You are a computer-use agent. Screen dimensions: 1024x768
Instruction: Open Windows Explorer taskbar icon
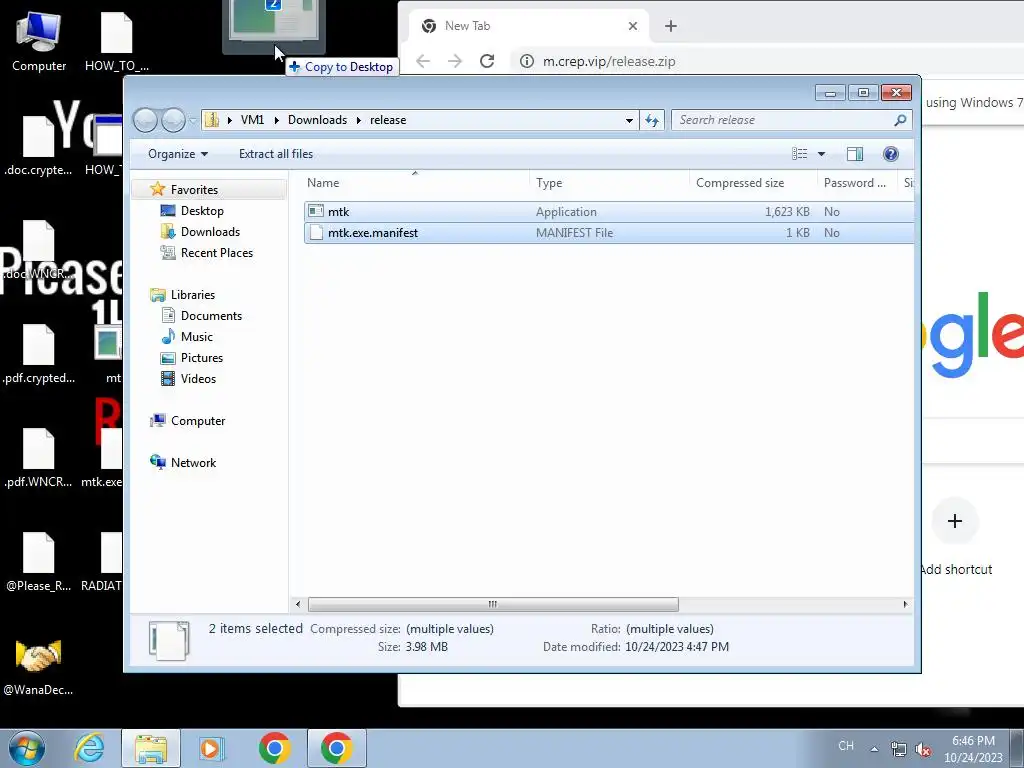coord(151,748)
